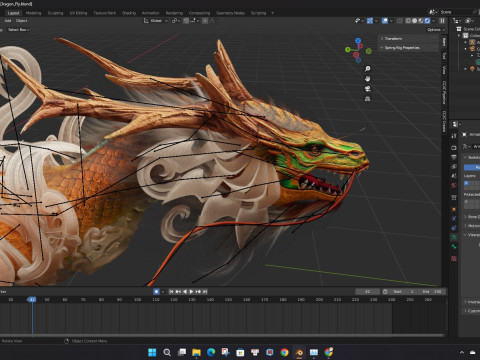
Task: Switch perspective/orthographic with grid icon
Action: click(368, 99)
